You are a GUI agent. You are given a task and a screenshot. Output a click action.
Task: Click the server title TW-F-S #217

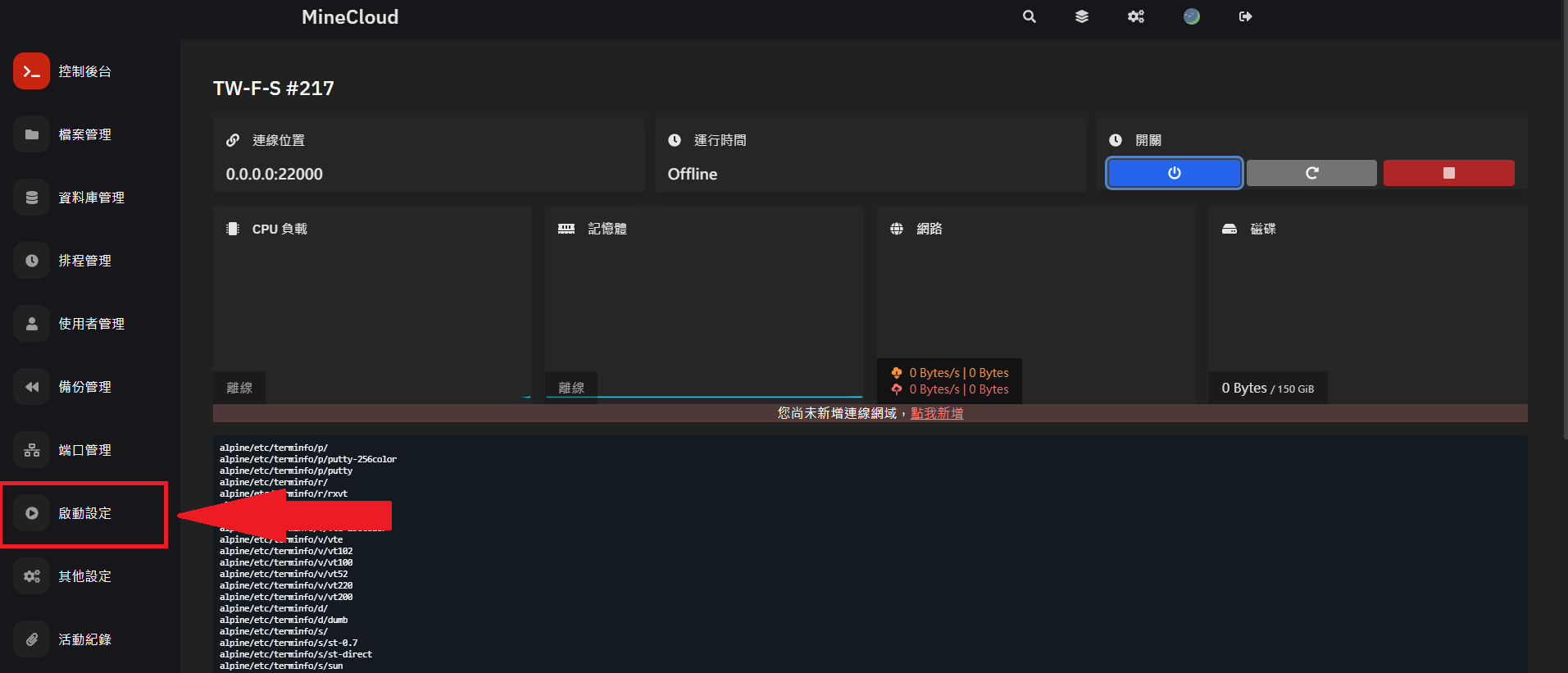point(274,89)
